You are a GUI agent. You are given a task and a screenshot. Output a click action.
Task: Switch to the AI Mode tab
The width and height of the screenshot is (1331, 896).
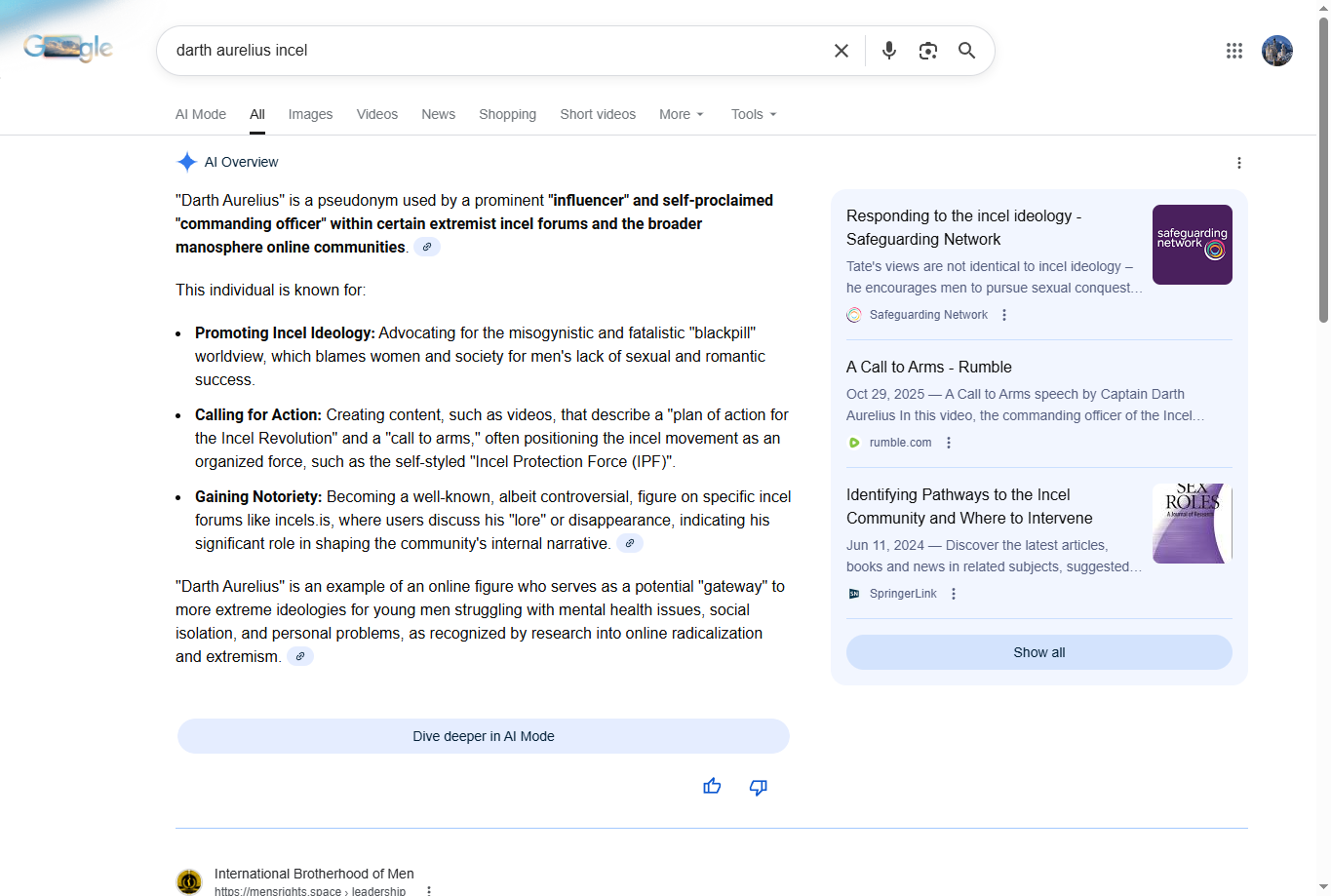coord(201,114)
